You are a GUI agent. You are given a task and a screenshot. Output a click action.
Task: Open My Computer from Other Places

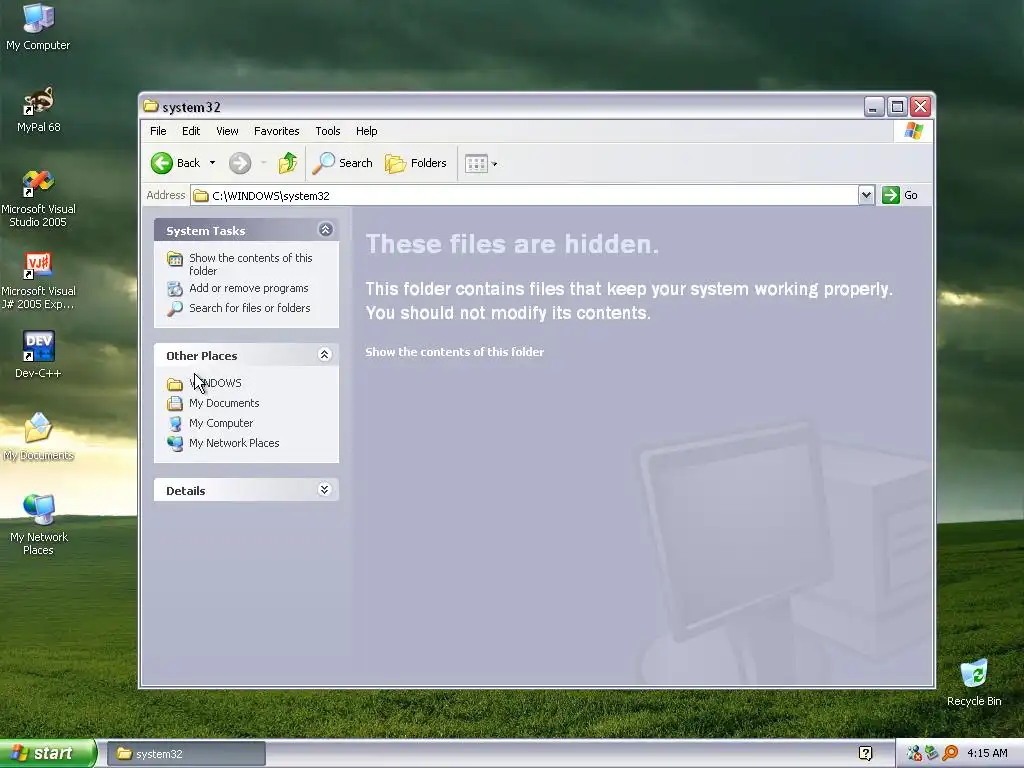tap(210, 423)
